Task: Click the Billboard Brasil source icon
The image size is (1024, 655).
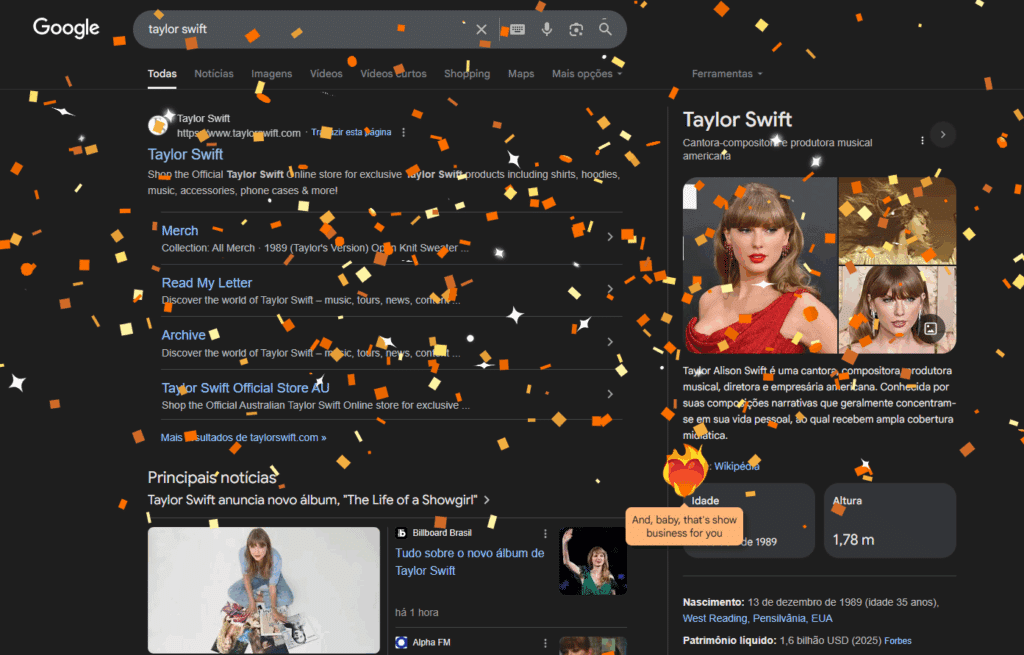Action: (x=402, y=533)
